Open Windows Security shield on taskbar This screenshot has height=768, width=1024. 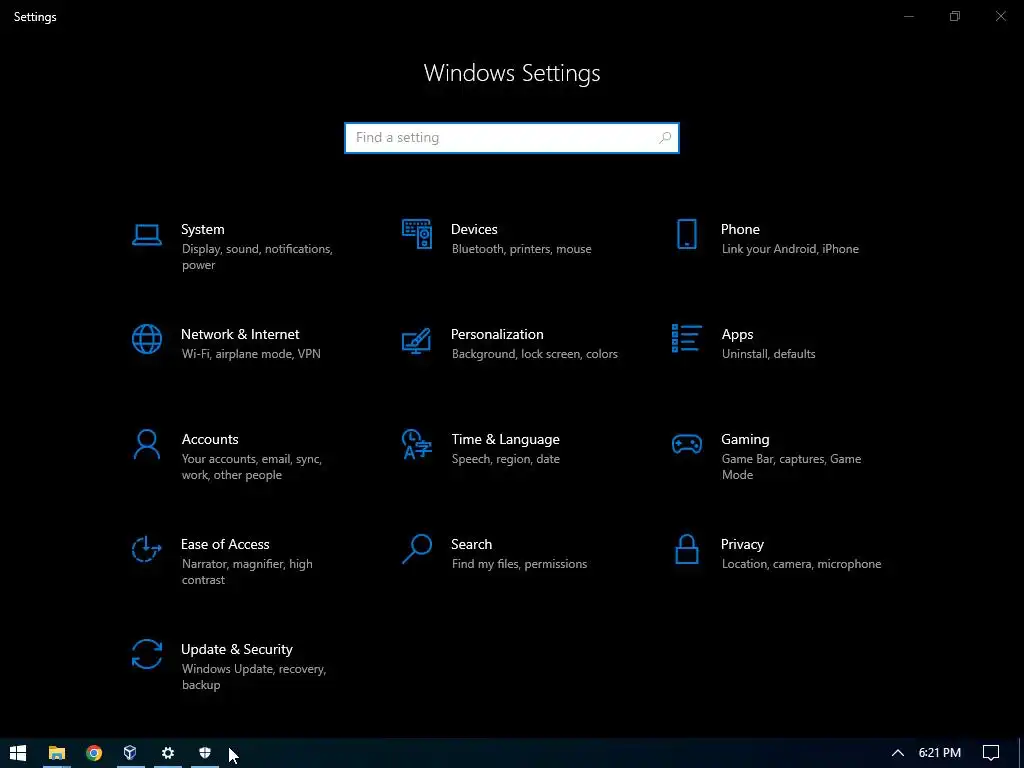(204, 753)
